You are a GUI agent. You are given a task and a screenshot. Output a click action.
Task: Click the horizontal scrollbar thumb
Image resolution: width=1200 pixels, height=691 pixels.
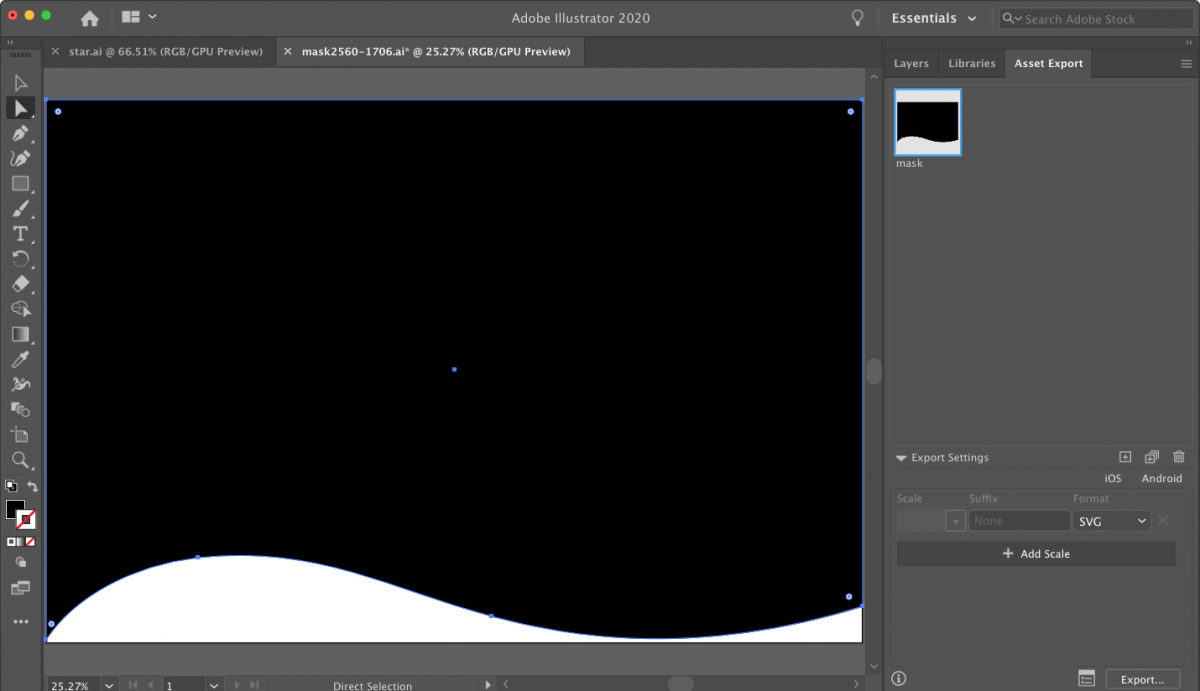tap(681, 684)
